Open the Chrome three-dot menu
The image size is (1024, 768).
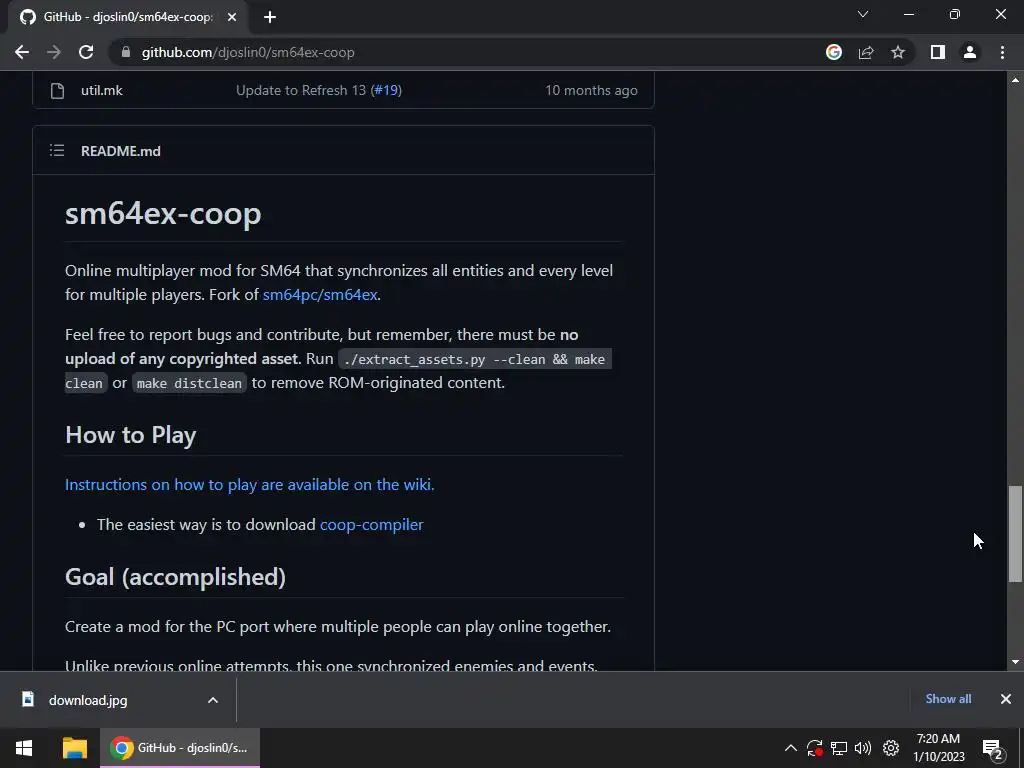click(1002, 52)
